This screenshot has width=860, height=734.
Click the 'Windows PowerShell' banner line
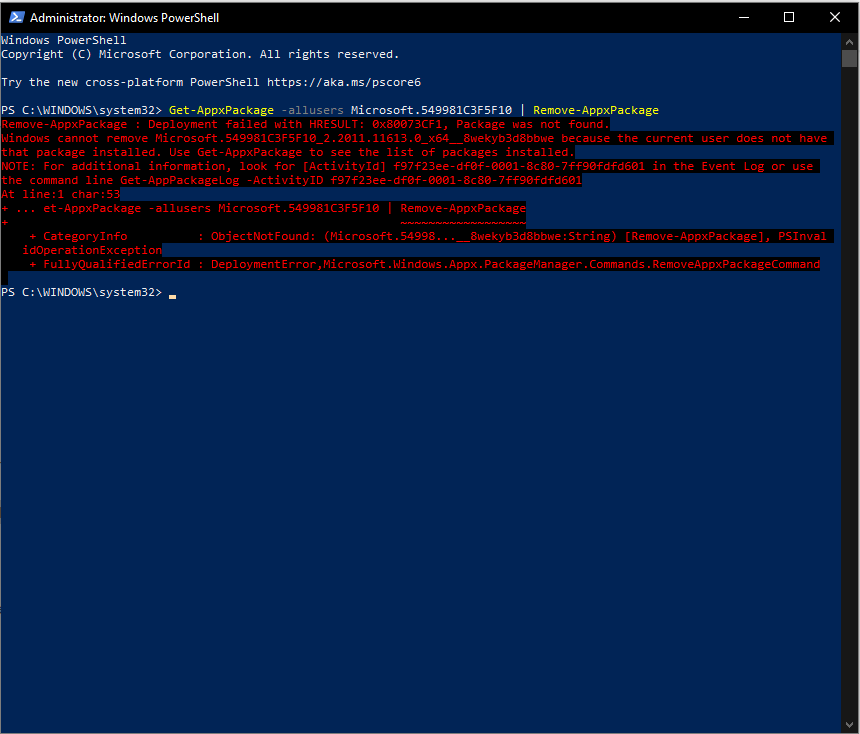point(64,40)
